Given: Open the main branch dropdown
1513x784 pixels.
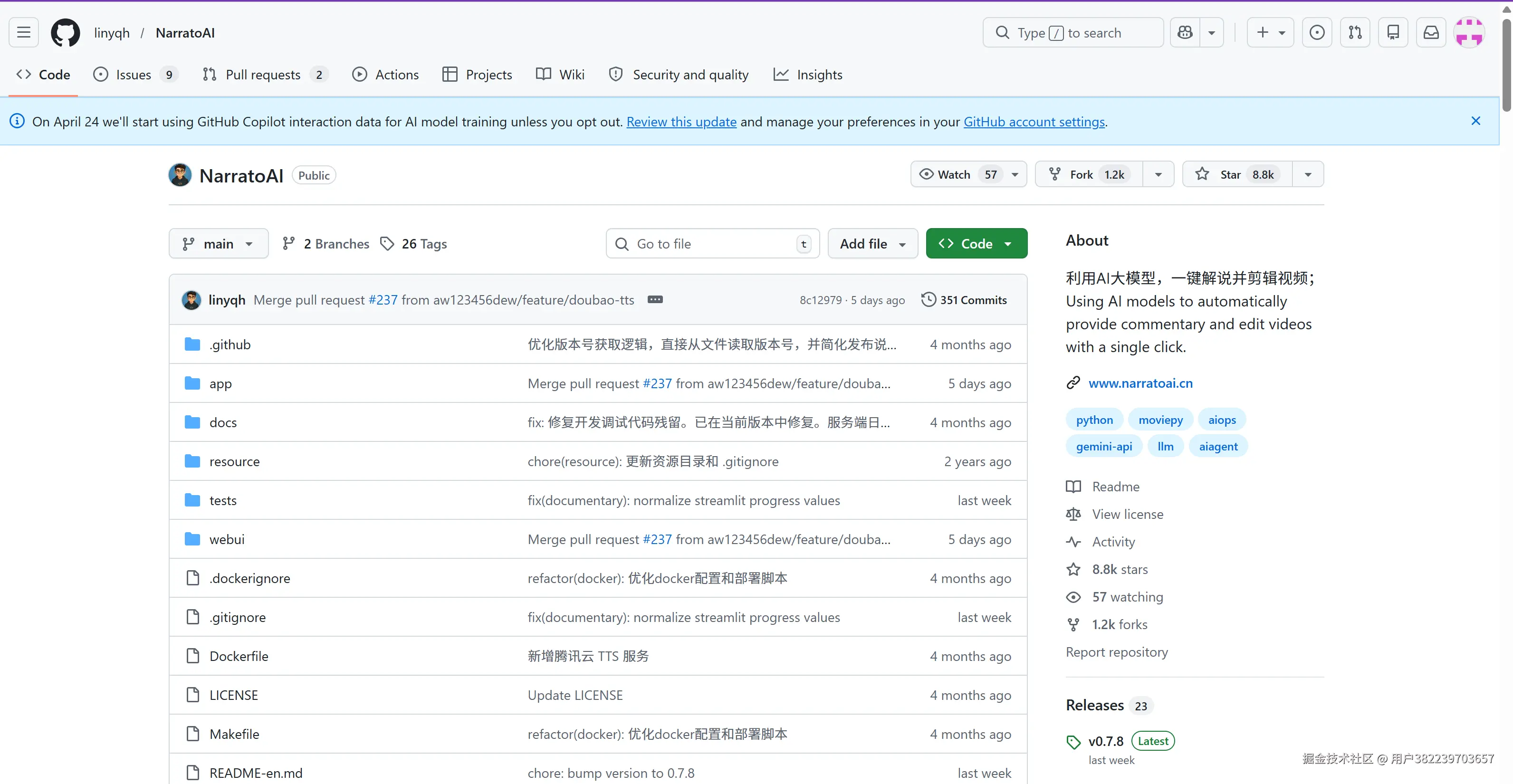Looking at the screenshot, I should click(x=218, y=244).
